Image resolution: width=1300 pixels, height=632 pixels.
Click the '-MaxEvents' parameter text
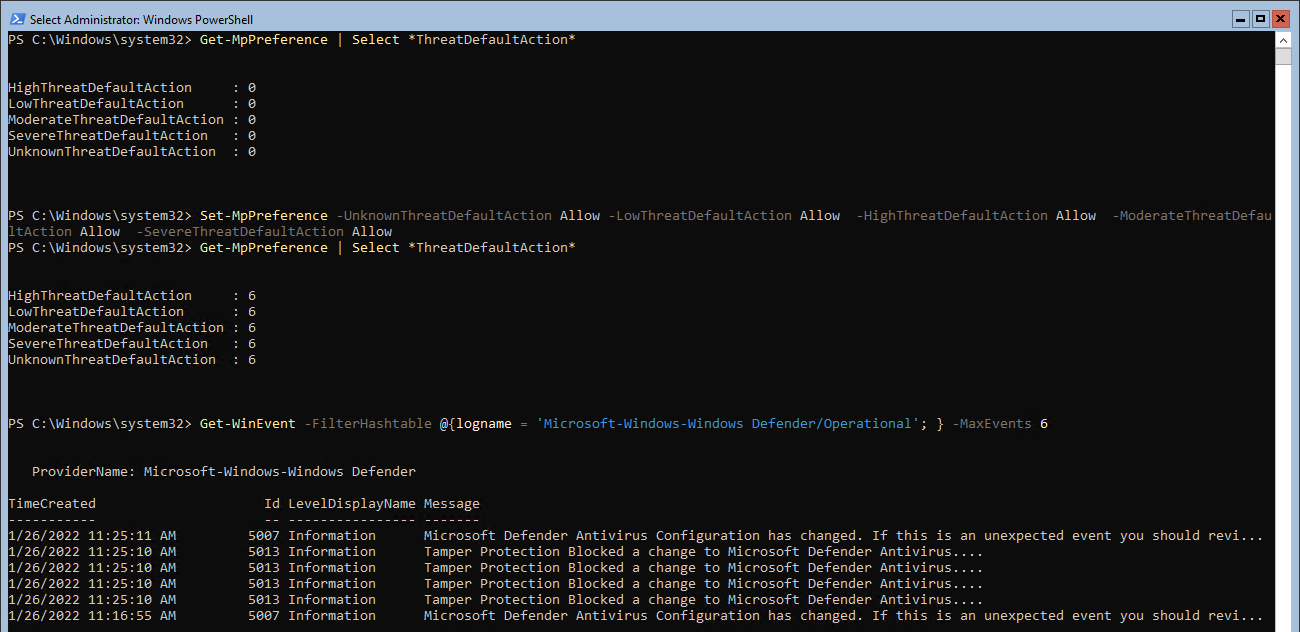(992, 424)
